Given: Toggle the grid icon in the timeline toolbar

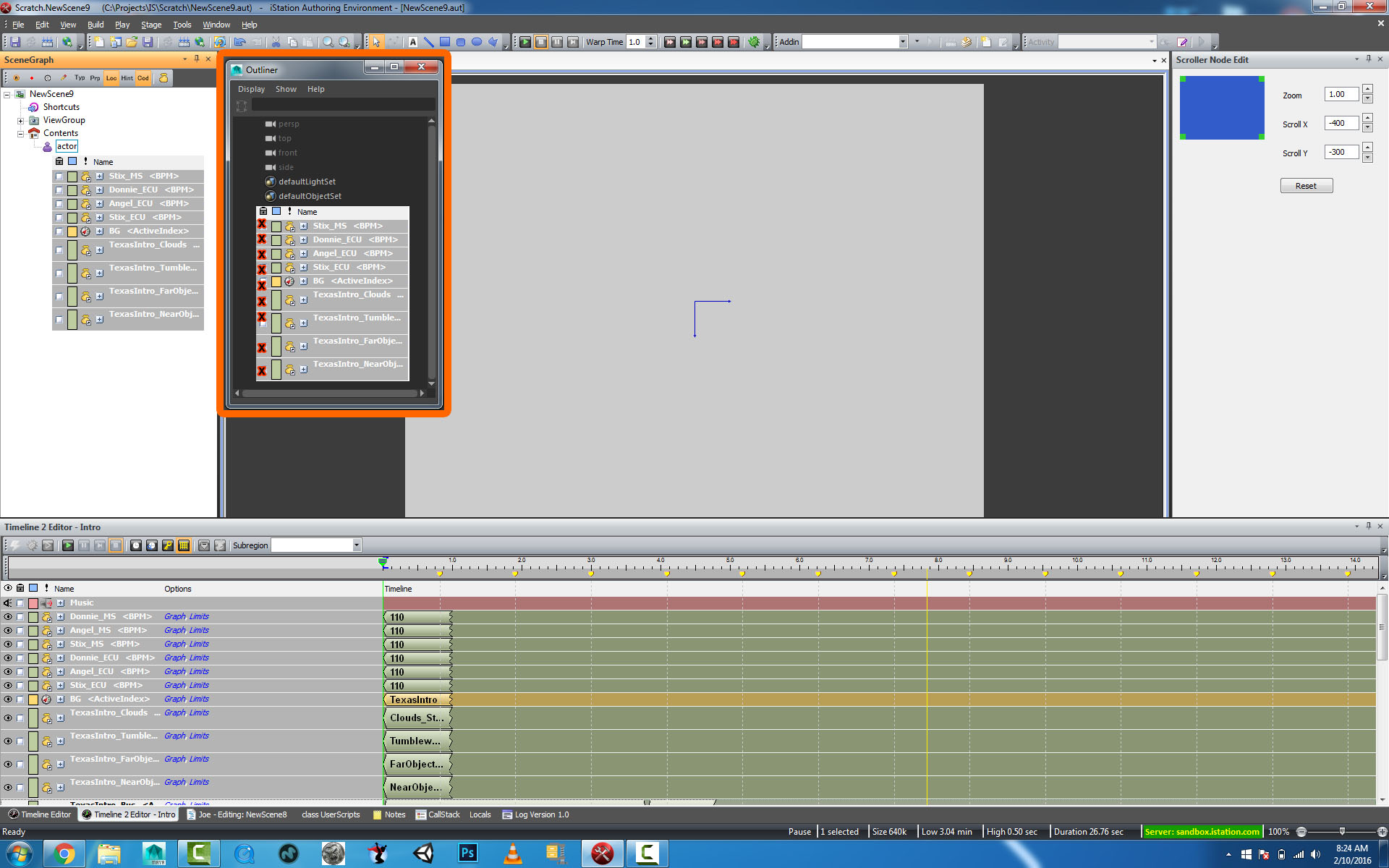Looking at the screenshot, I should tap(184, 545).
